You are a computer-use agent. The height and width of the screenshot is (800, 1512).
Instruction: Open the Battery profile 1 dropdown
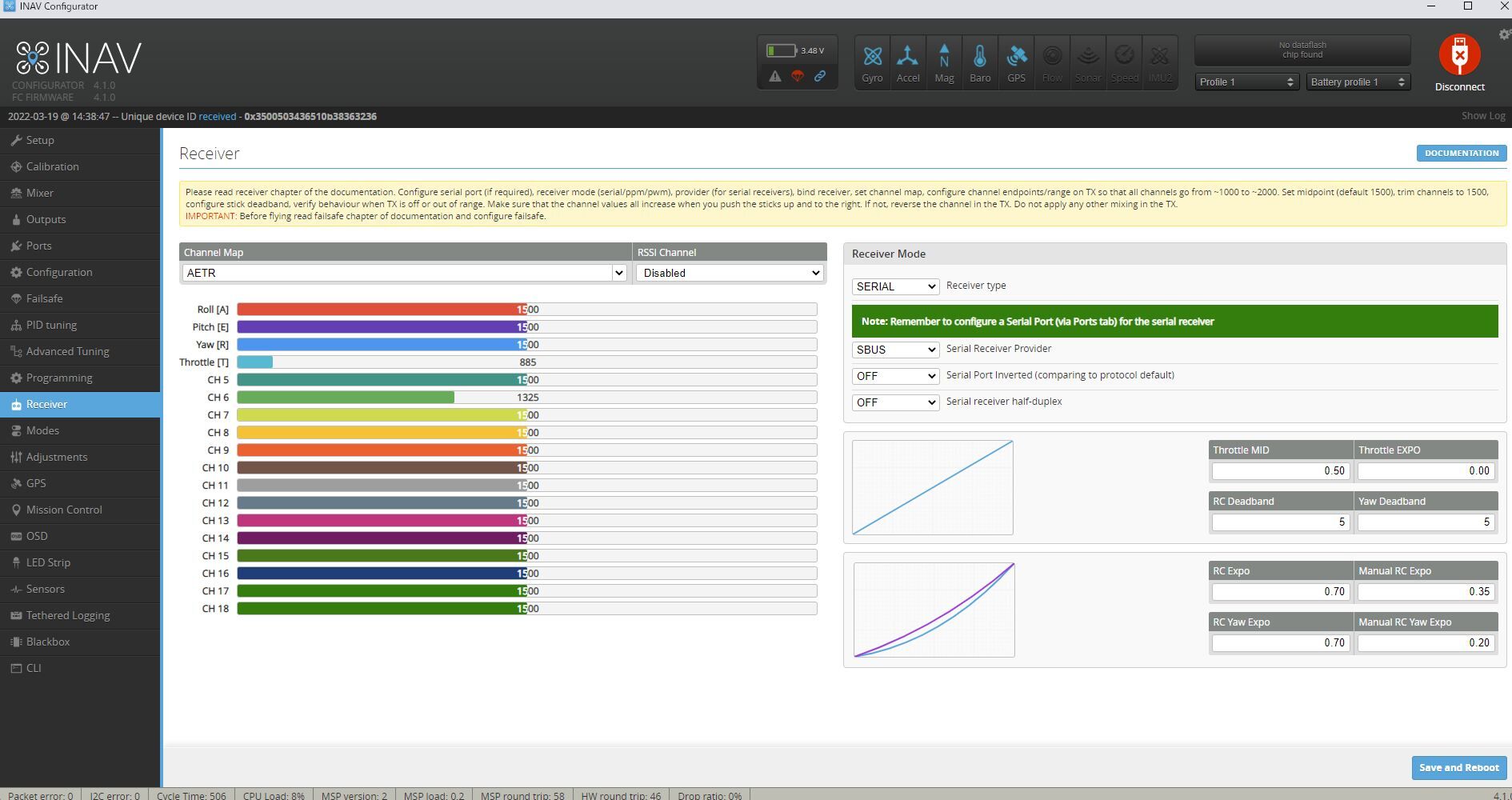(1358, 82)
